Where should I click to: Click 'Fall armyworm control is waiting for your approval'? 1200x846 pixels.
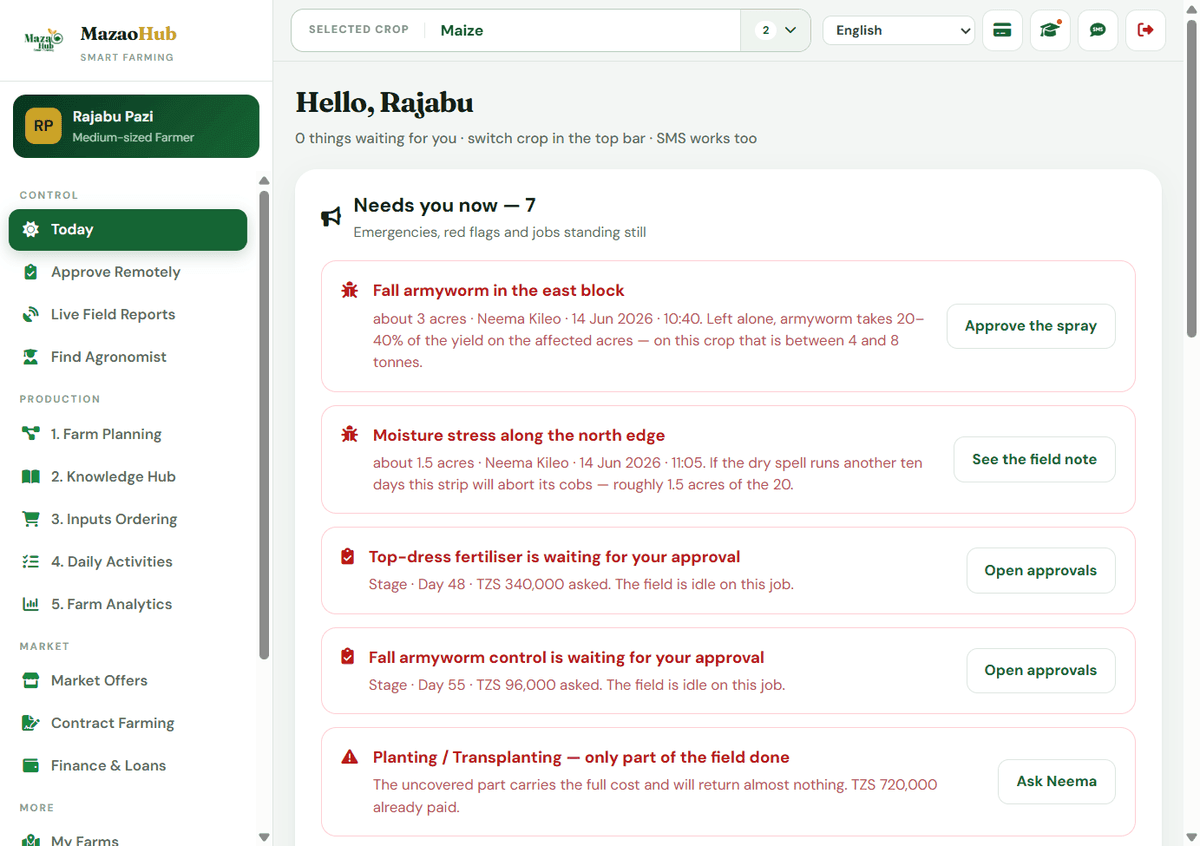click(566, 657)
